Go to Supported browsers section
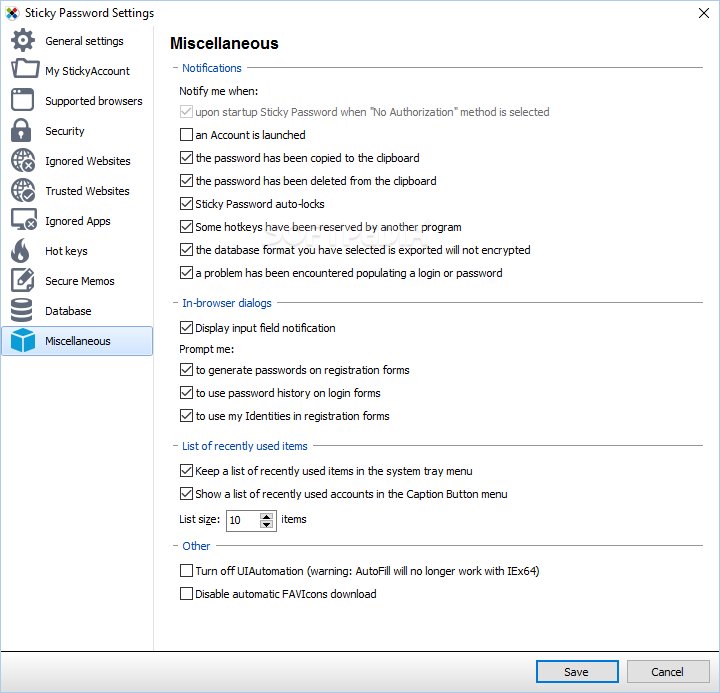This screenshot has width=720, height=693. 94,101
